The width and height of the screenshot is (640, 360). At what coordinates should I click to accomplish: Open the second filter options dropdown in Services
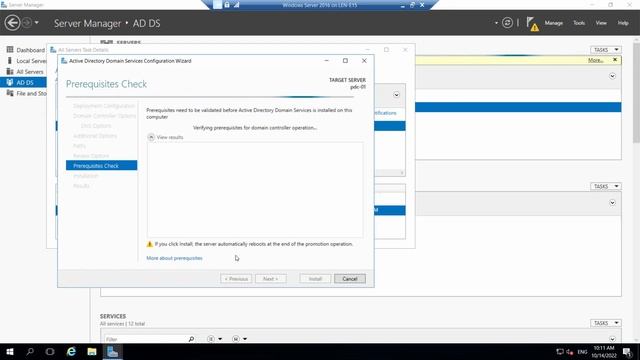[240, 339]
